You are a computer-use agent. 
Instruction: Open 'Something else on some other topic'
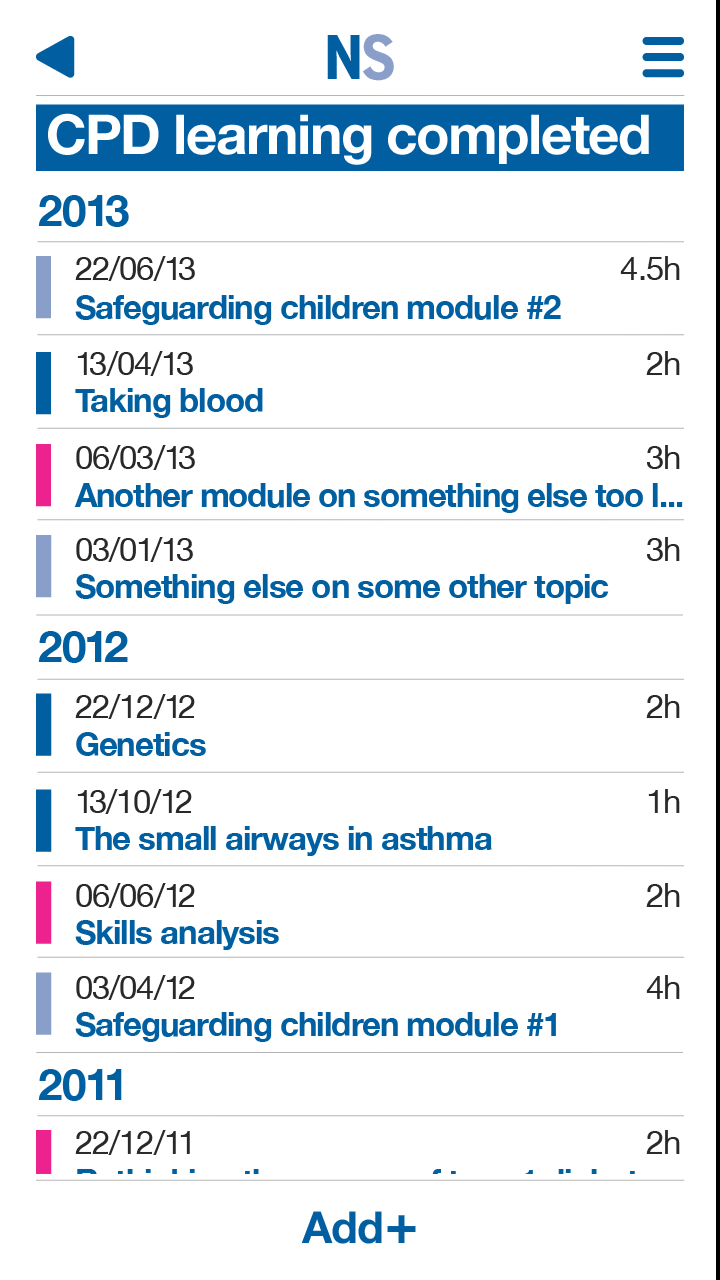pyautogui.click(x=341, y=587)
